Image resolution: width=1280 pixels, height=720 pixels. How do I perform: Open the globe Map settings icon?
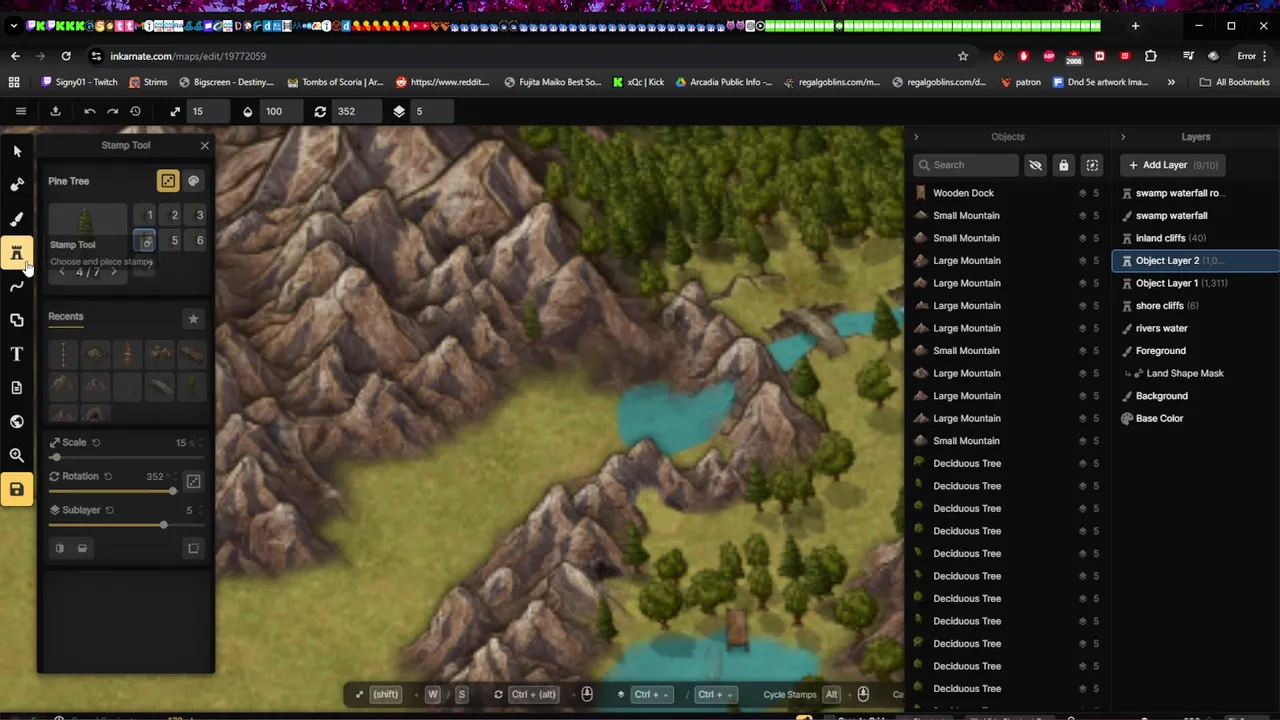click(17, 422)
